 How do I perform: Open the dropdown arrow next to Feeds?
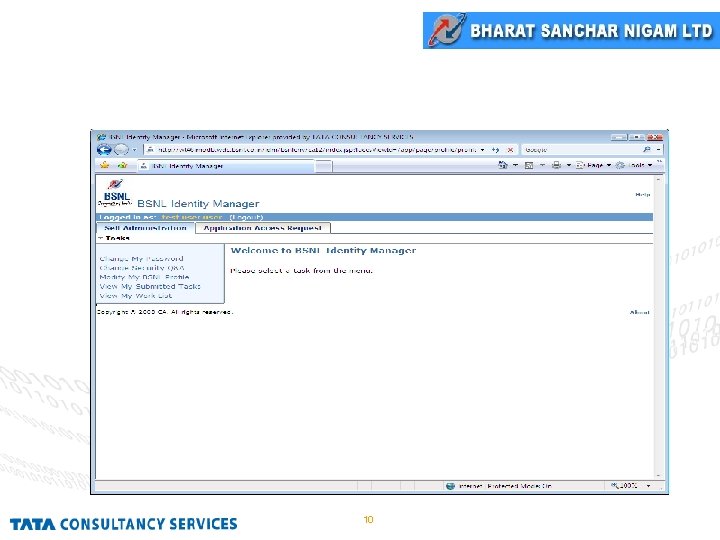[542, 165]
